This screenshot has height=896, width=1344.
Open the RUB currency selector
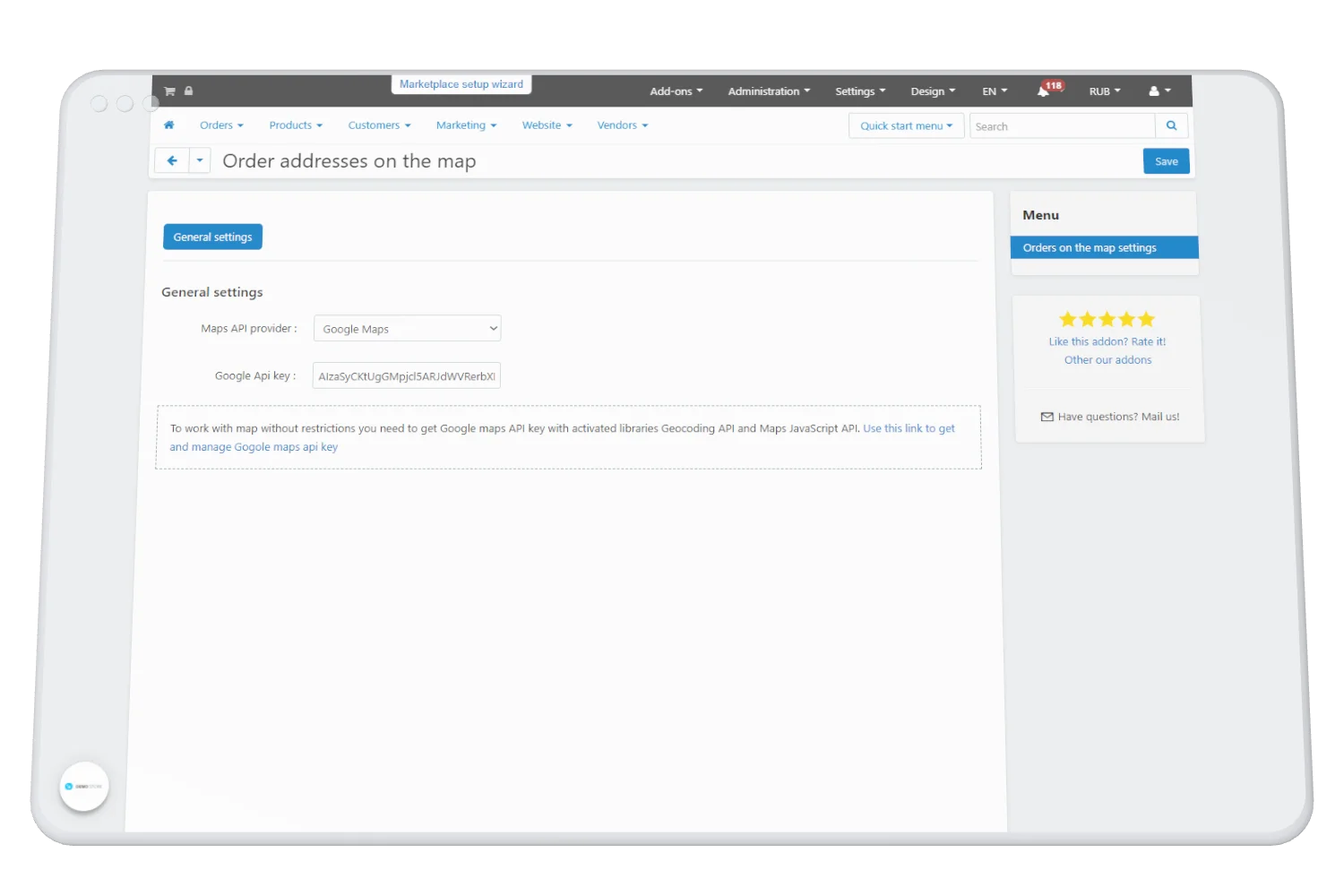[x=1104, y=91]
